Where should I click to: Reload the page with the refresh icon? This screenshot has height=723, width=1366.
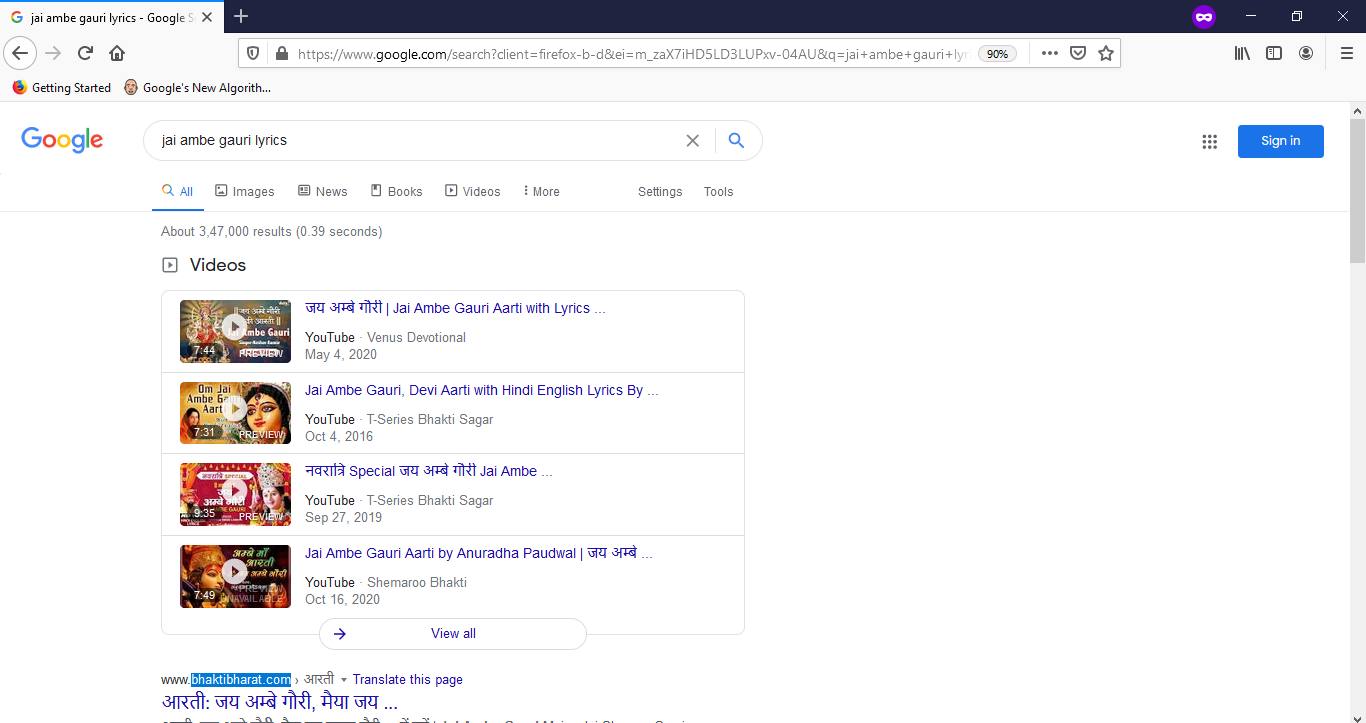(85, 53)
